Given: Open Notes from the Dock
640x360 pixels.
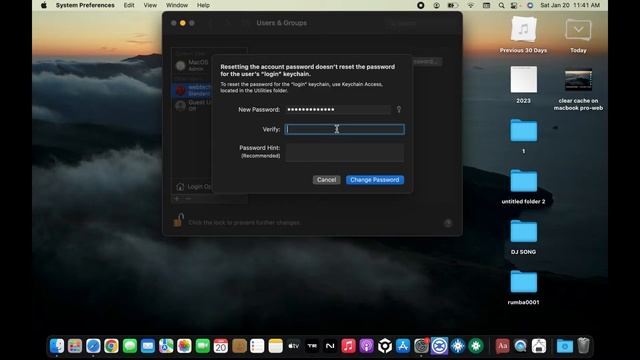Looking at the screenshot, I should [276, 346].
